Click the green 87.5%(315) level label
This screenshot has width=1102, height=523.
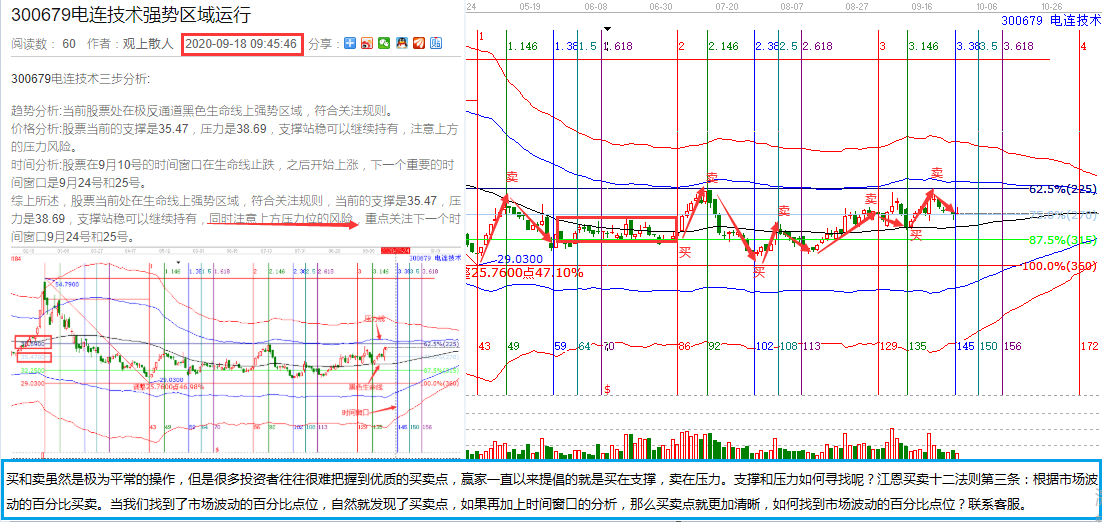[x=1062, y=240]
